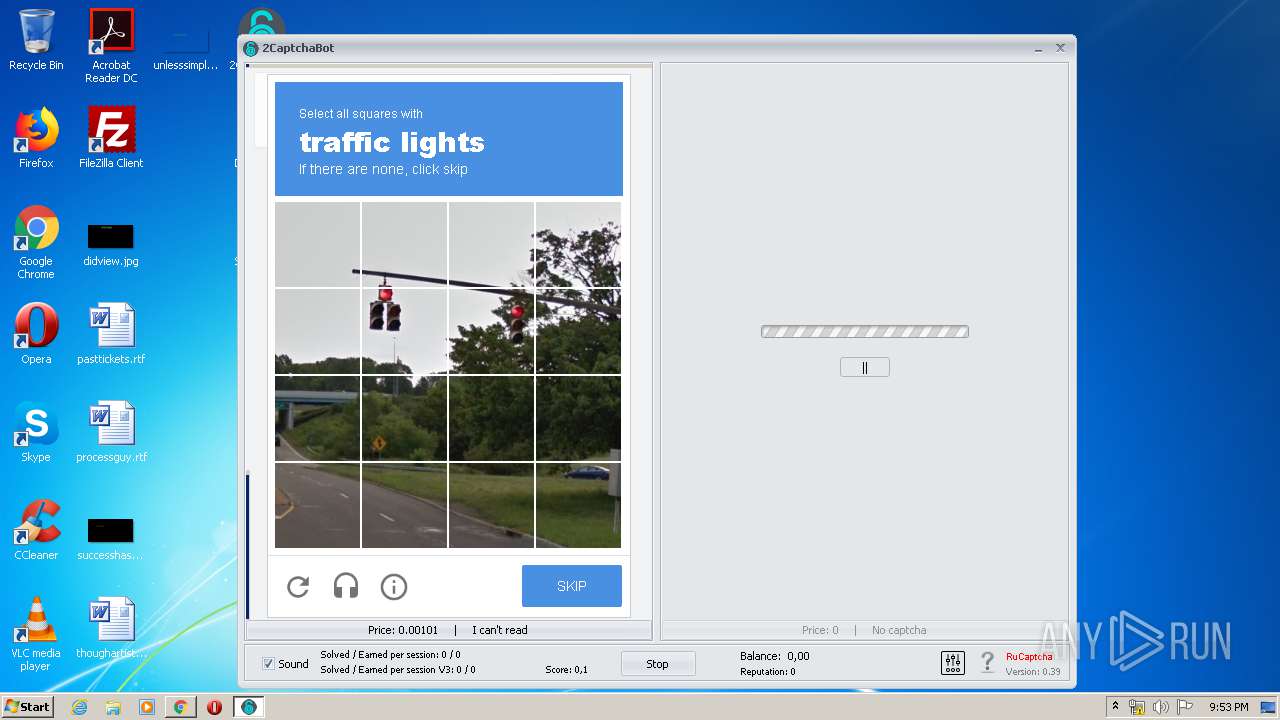Click the 9:53 PM taskbar clock
Viewport: 1280px width, 720px height.
point(1229,707)
